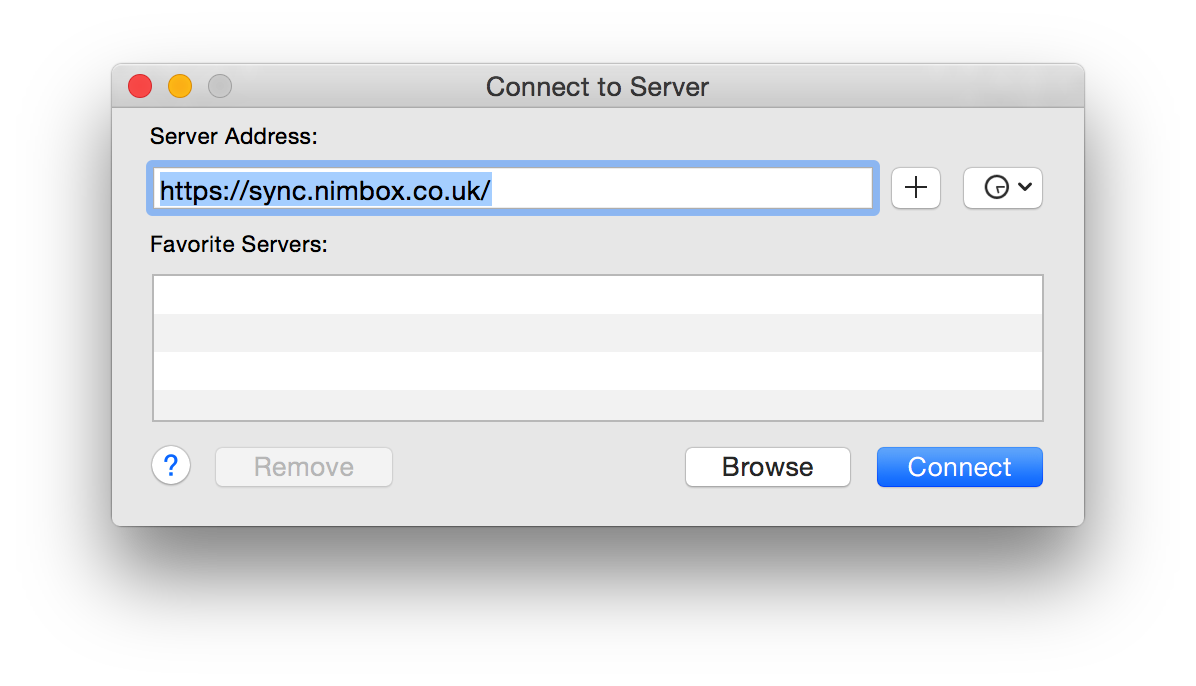Click the disabled Remove button
Image resolution: width=1196 pixels, height=686 pixels.
(x=303, y=466)
